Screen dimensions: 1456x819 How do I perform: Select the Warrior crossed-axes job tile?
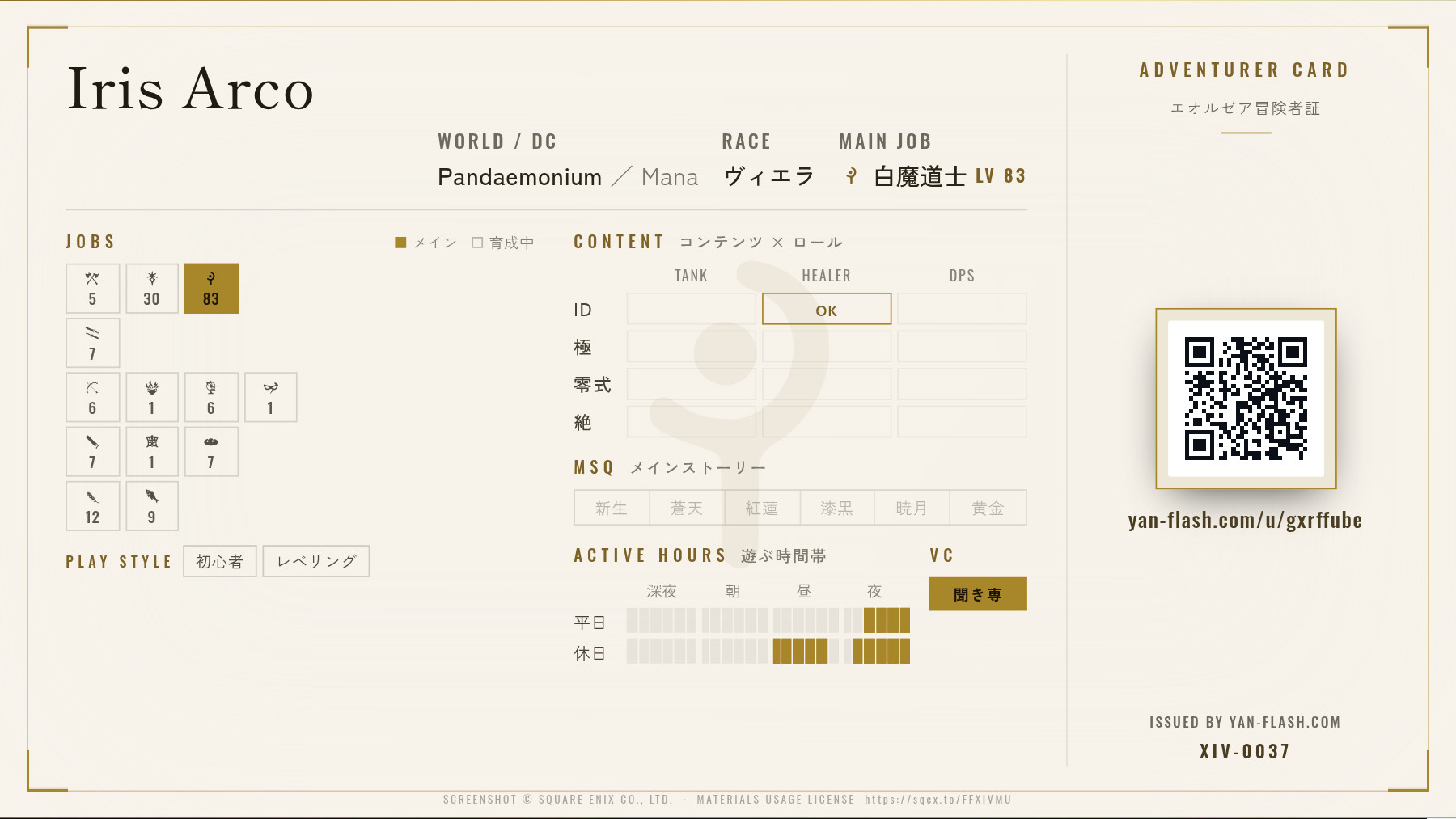pyautogui.click(x=93, y=289)
